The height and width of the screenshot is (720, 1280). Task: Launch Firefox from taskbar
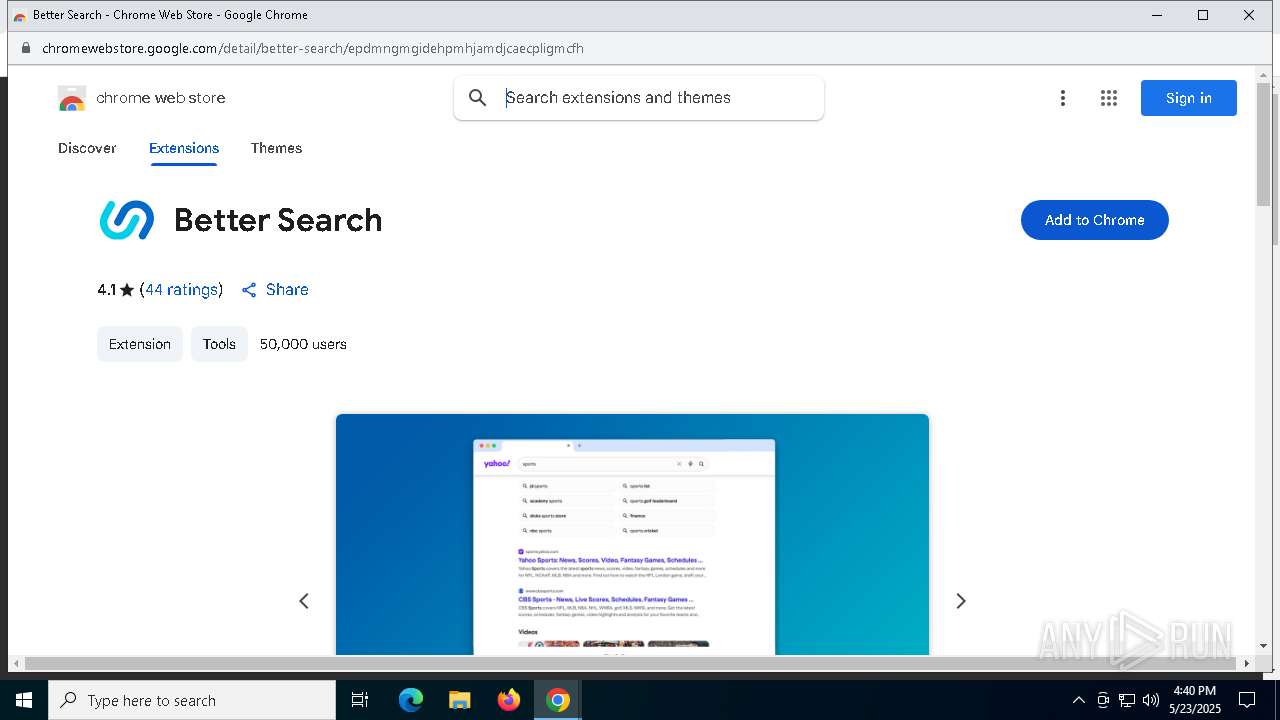pyautogui.click(x=509, y=700)
